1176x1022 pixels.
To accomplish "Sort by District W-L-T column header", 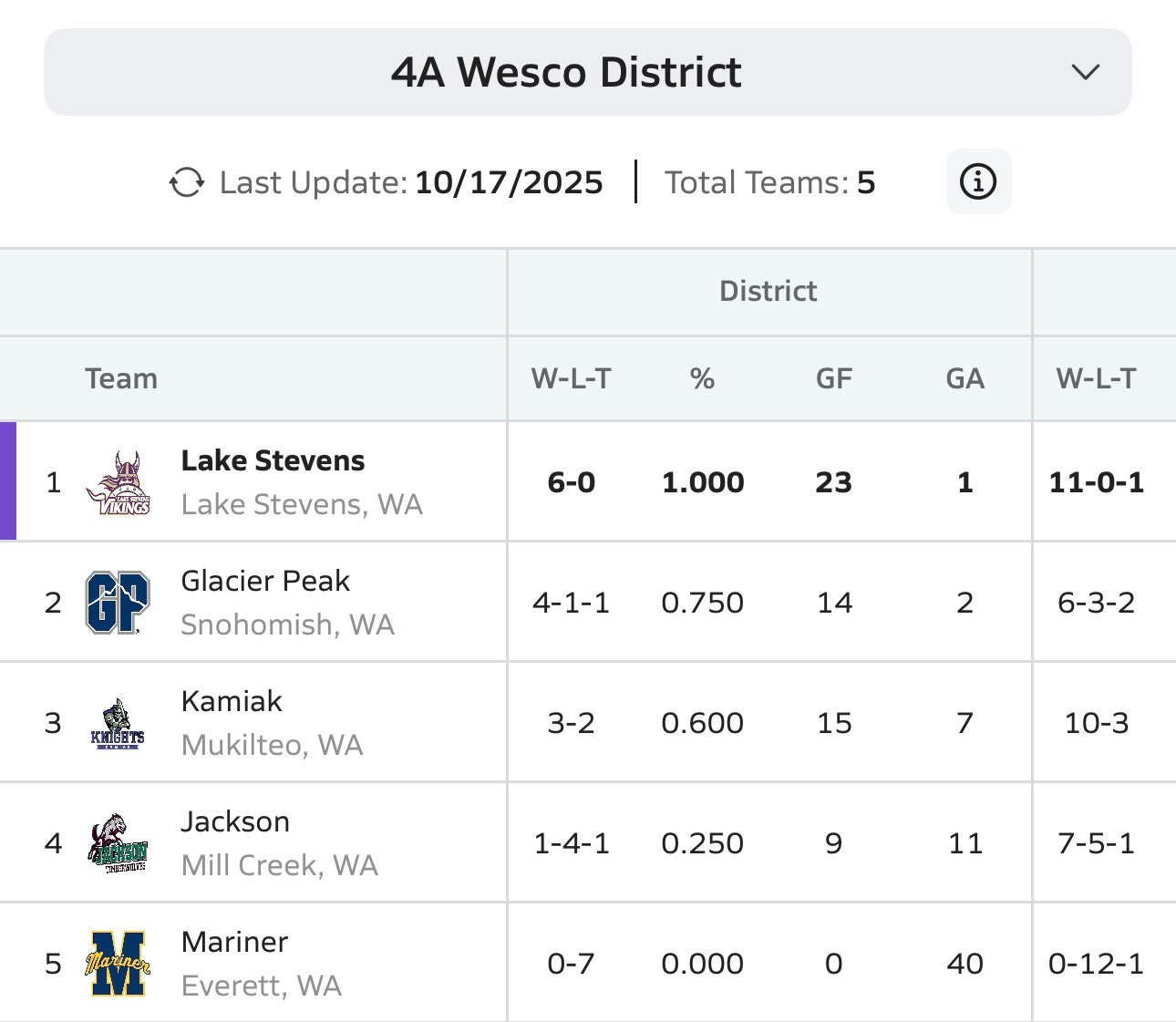I will (x=571, y=379).
